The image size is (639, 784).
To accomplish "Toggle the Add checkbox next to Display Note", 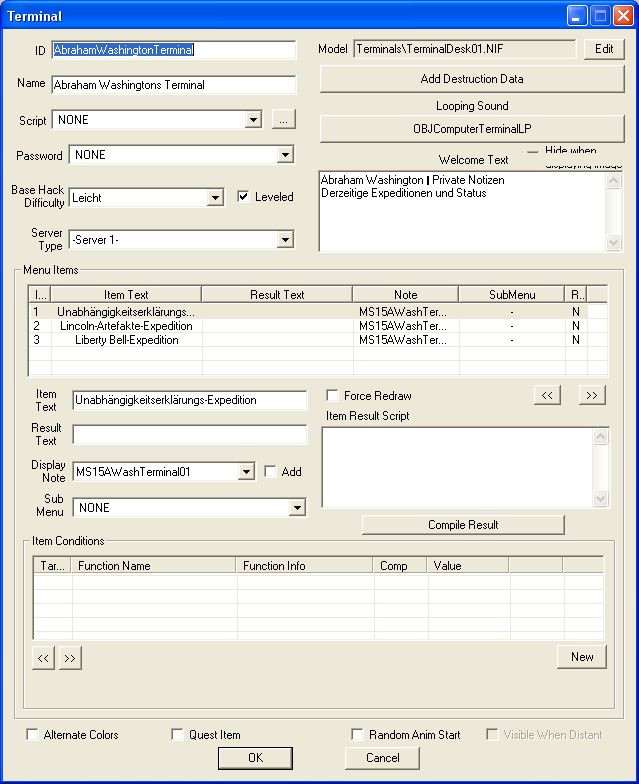I will click(x=270, y=472).
